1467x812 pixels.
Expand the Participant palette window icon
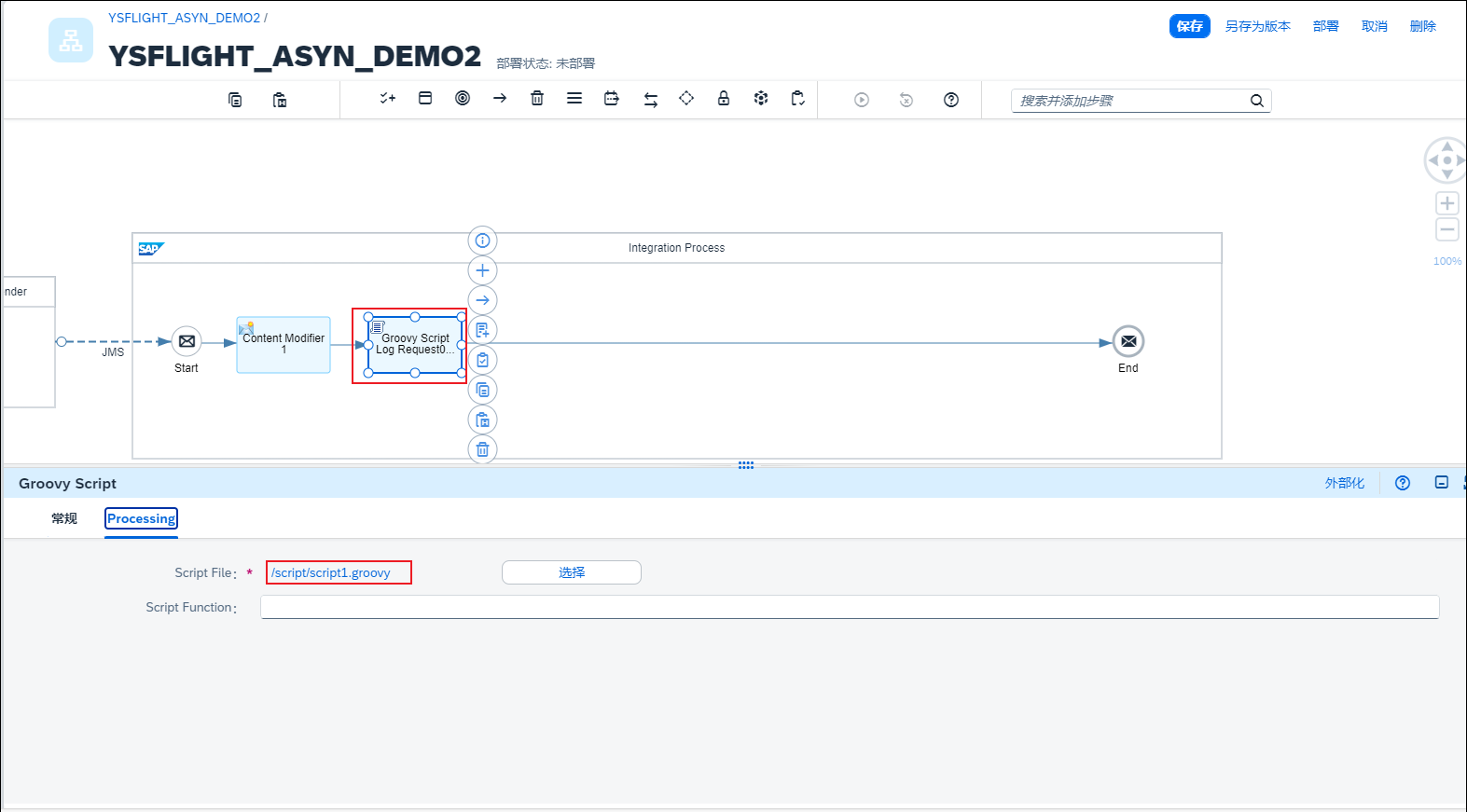coord(425,99)
